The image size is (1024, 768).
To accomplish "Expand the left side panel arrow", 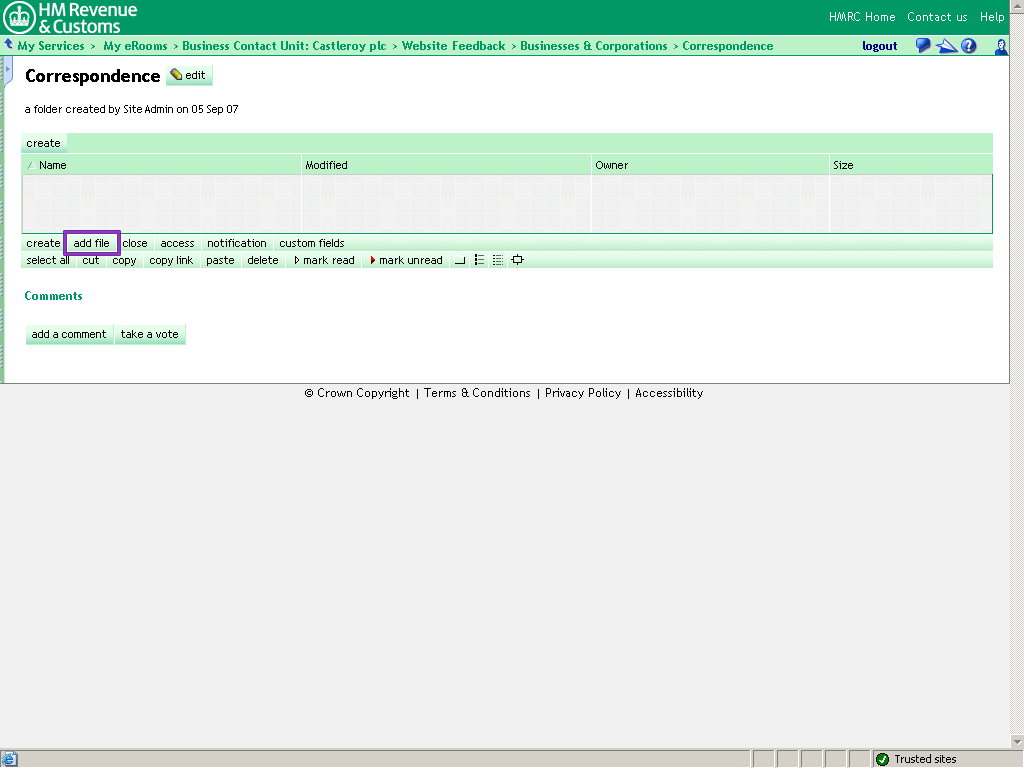I will pos(8,71).
